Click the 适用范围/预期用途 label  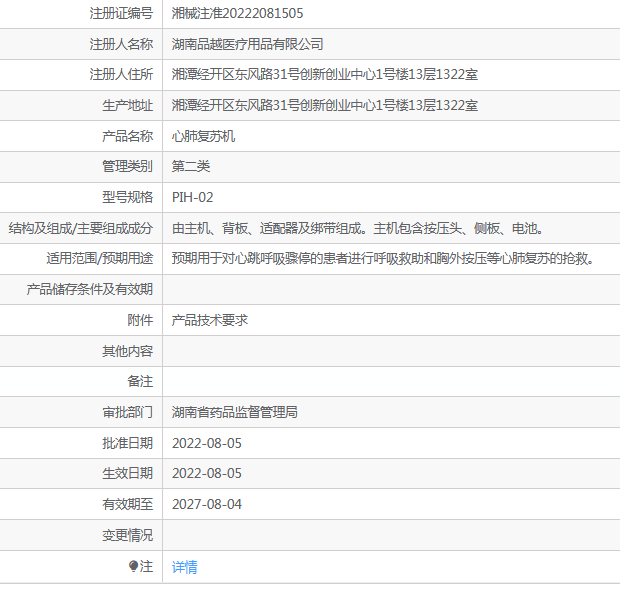tap(100, 259)
